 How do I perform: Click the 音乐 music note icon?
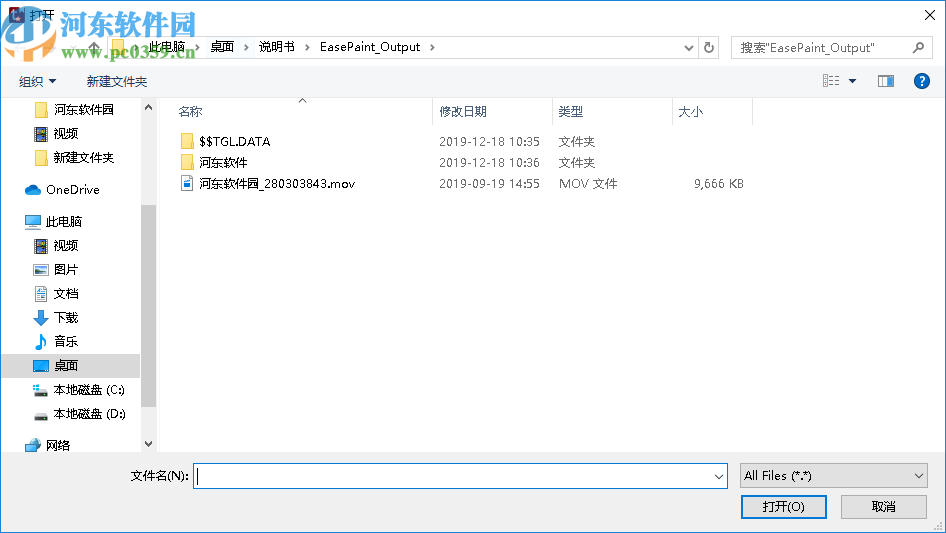click(40, 342)
